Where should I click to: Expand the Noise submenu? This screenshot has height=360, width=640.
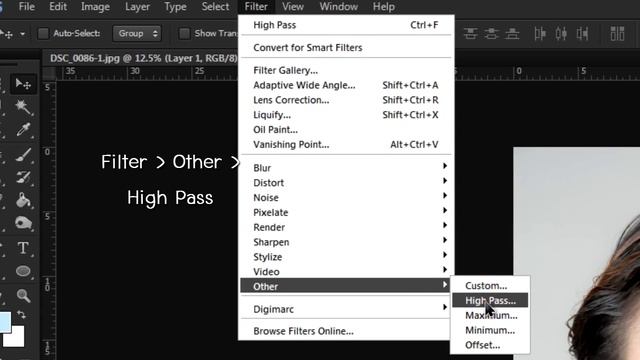tap(346, 198)
